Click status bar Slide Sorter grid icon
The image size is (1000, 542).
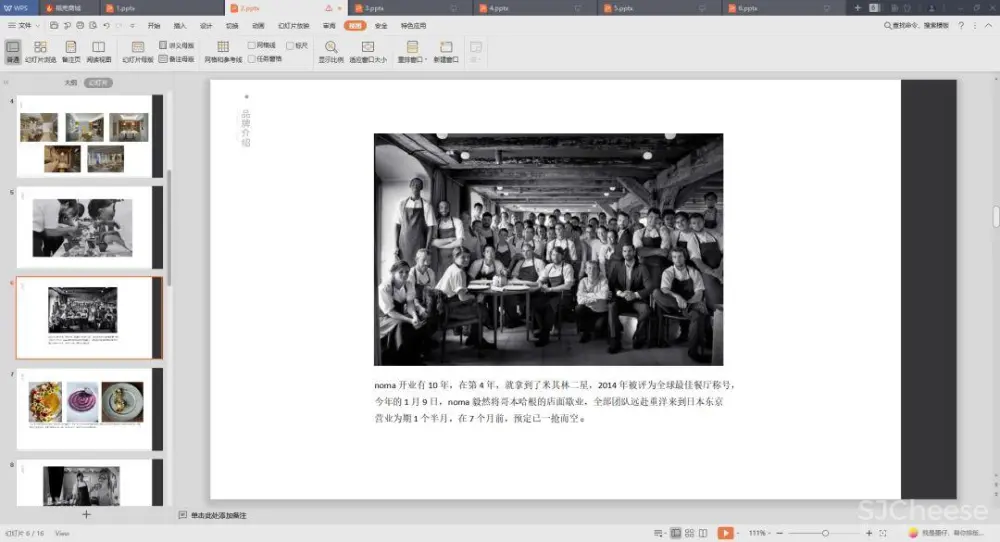click(x=689, y=533)
